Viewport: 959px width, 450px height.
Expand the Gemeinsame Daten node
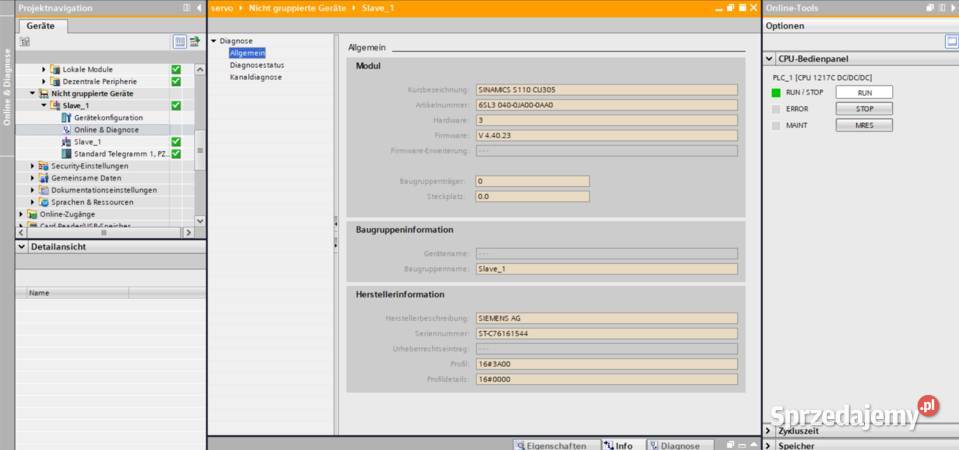pyautogui.click(x=32, y=178)
